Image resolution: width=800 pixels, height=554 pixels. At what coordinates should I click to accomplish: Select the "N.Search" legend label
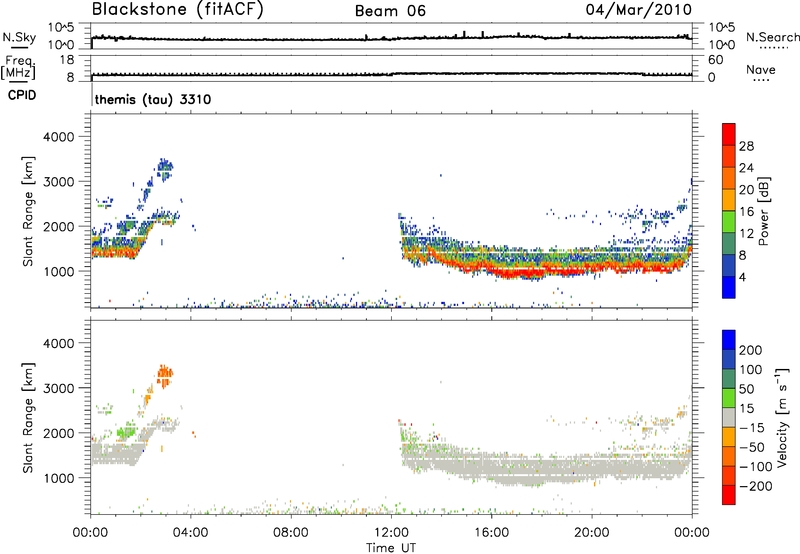[772, 37]
